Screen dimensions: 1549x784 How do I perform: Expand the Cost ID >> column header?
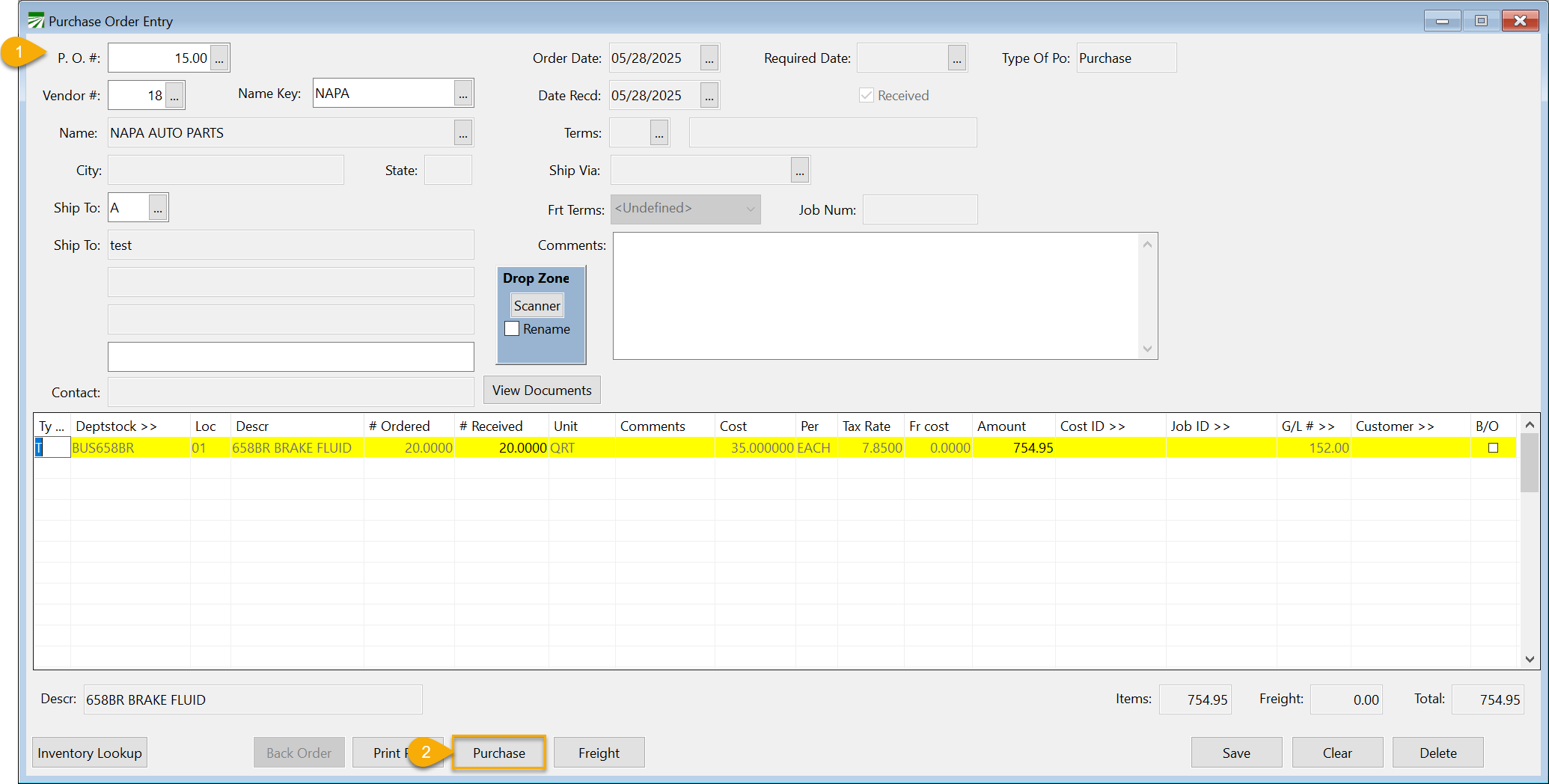point(1093,426)
